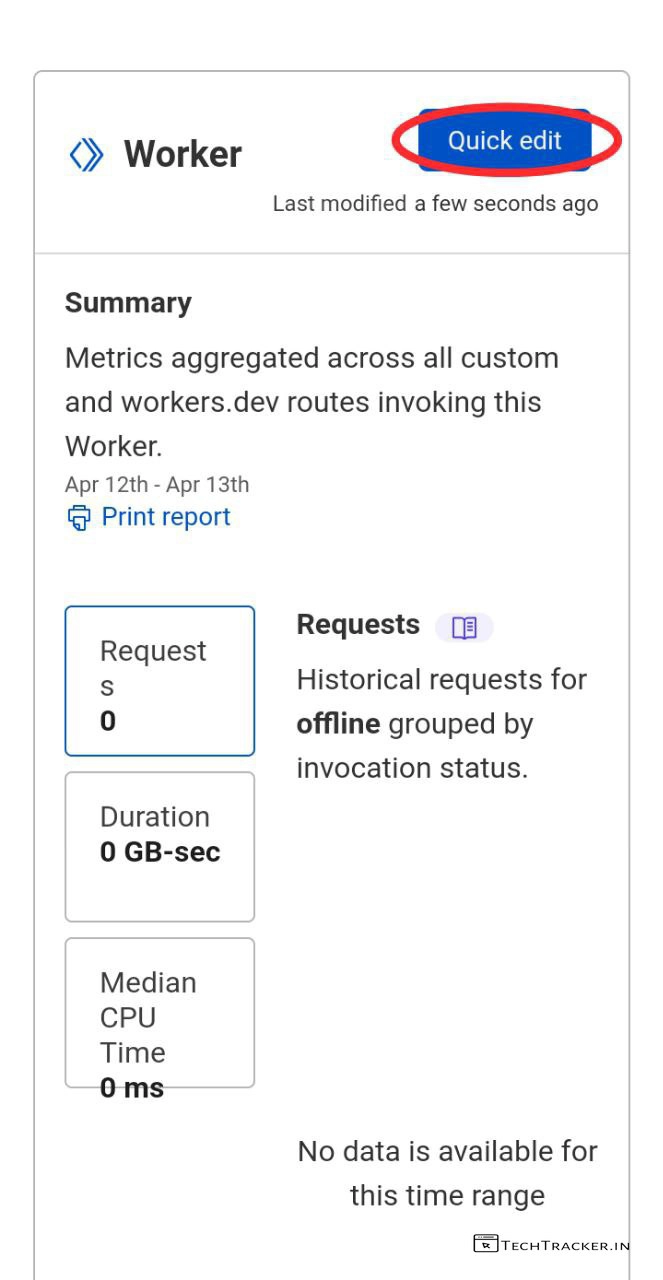Select the Requests metric card
Image resolution: width=663 pixels, height=1280 pixels.
click(x=159, y=680)
